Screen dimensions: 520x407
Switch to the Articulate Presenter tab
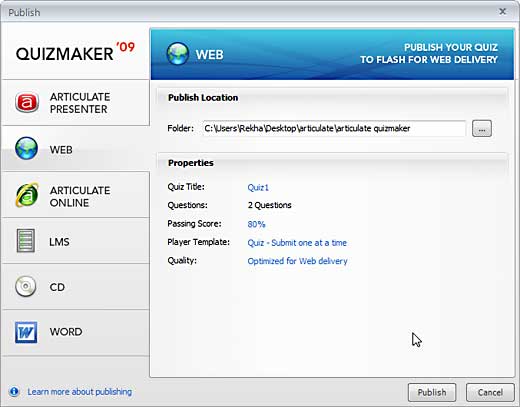tap(76, 103)
